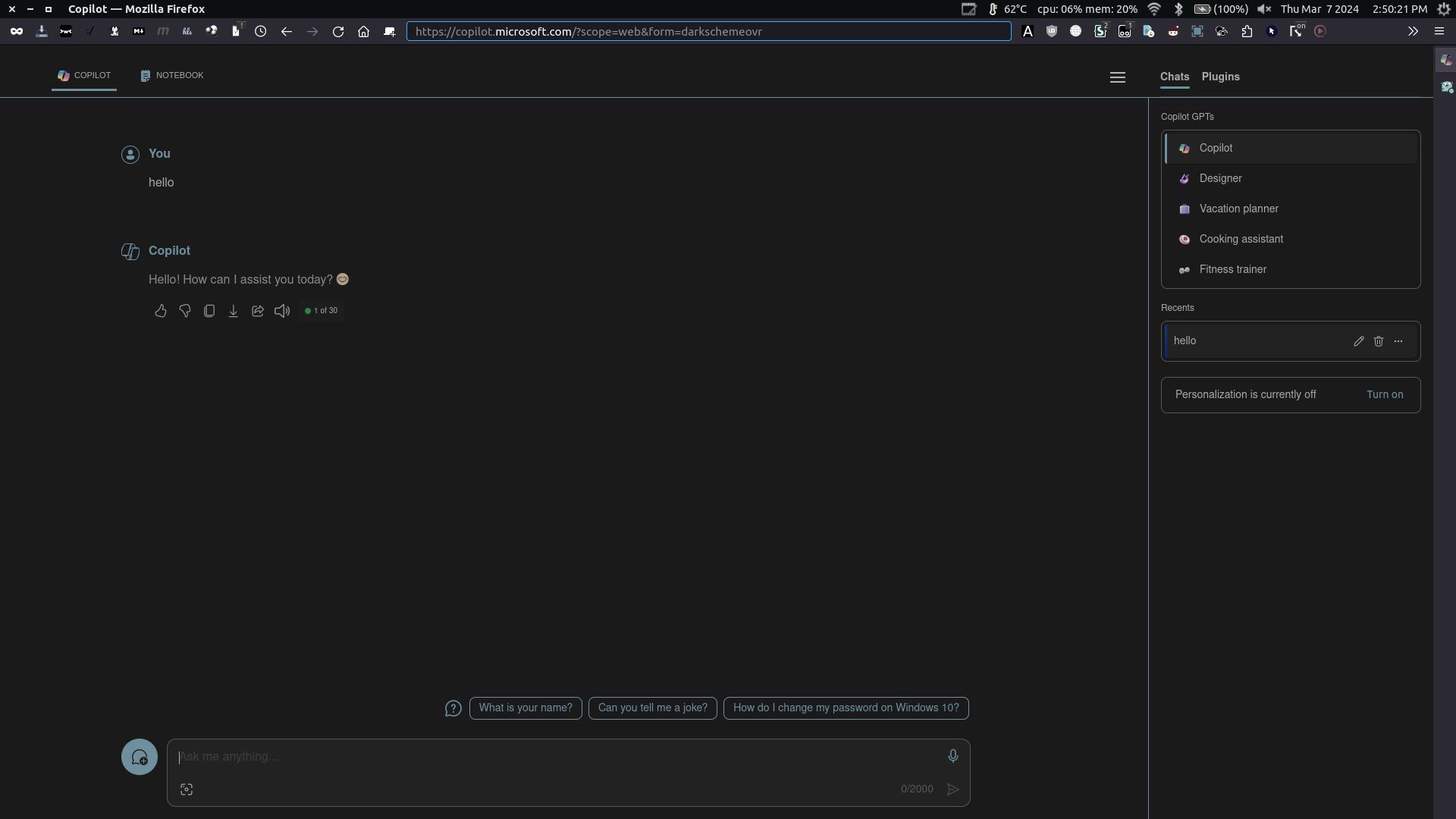1456x819 pixels.
Task: Enable personalization by clicking Turn on
Action: click(1384, 394)
